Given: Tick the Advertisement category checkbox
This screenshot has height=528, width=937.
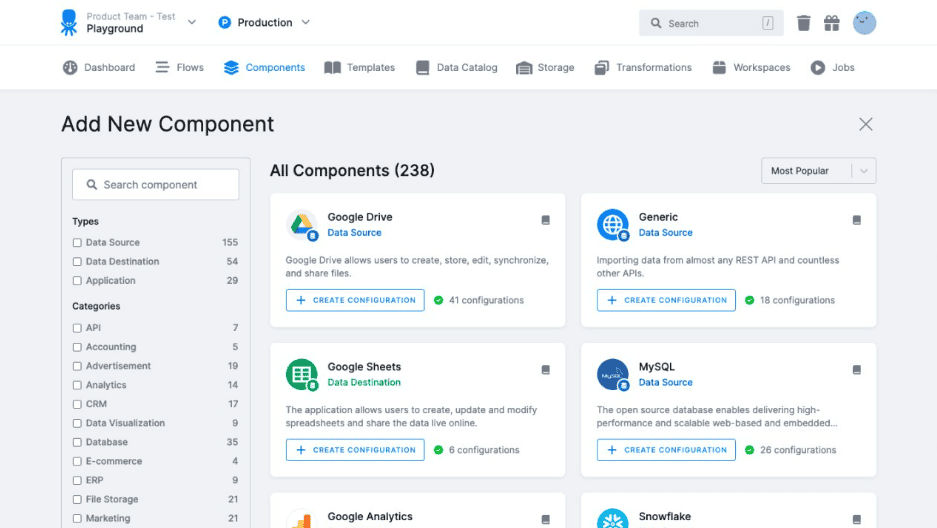Looking at the screenshot, I should [77, 366].
